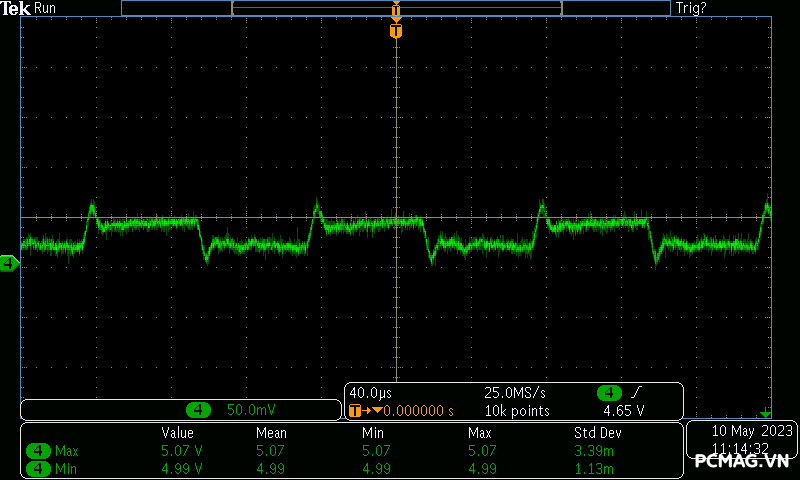Click the trigger source channel 4 badge
Screen dimensions: 800x480
click(609, 392)
